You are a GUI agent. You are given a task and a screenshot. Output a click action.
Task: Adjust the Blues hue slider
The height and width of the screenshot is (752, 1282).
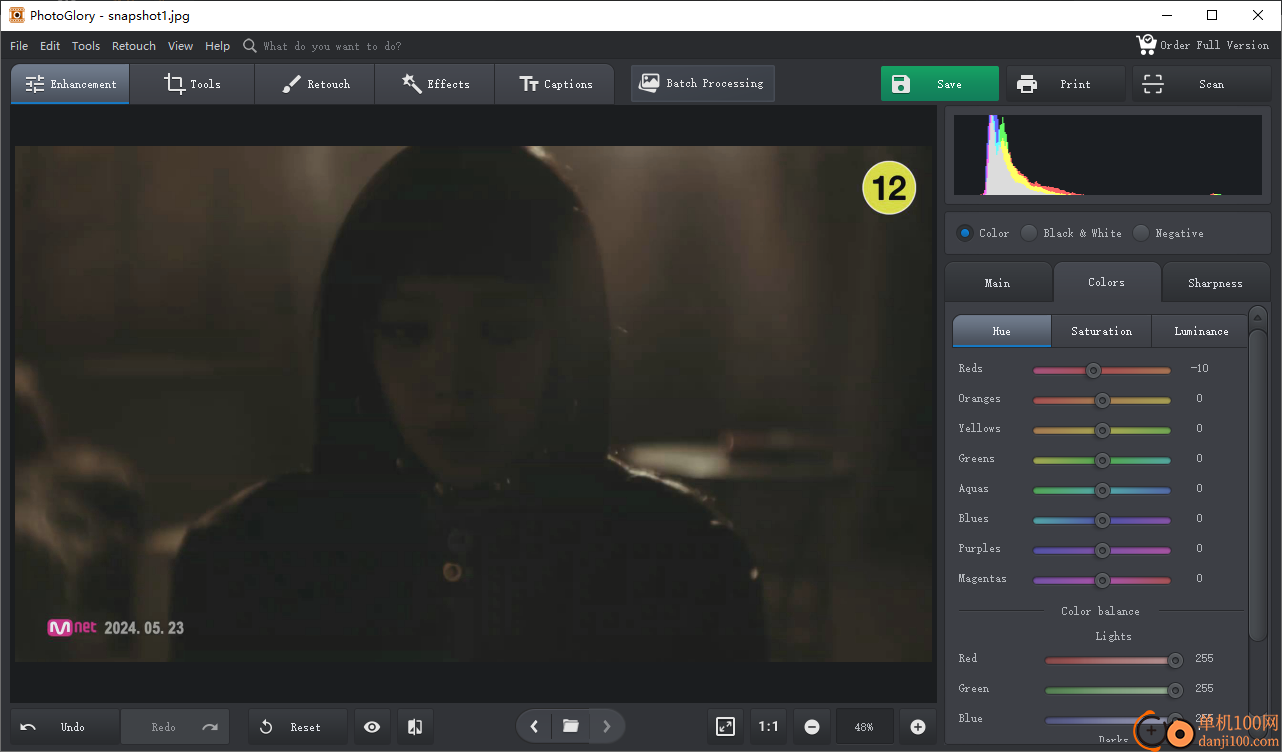pos(1101,520)
